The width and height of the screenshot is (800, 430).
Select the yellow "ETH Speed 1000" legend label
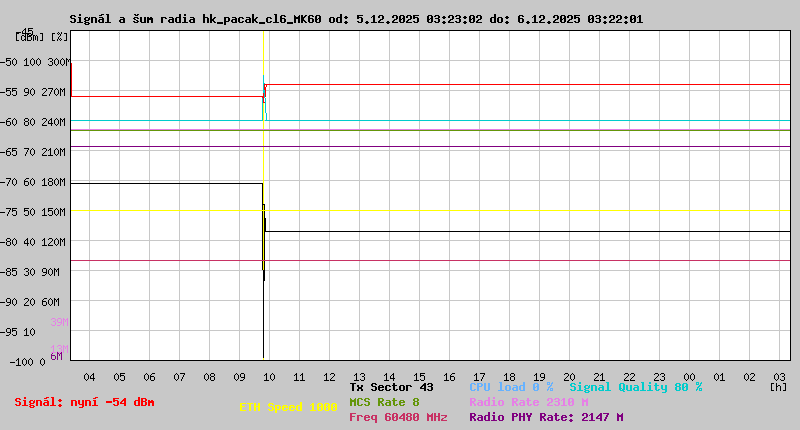coord(288,407)
